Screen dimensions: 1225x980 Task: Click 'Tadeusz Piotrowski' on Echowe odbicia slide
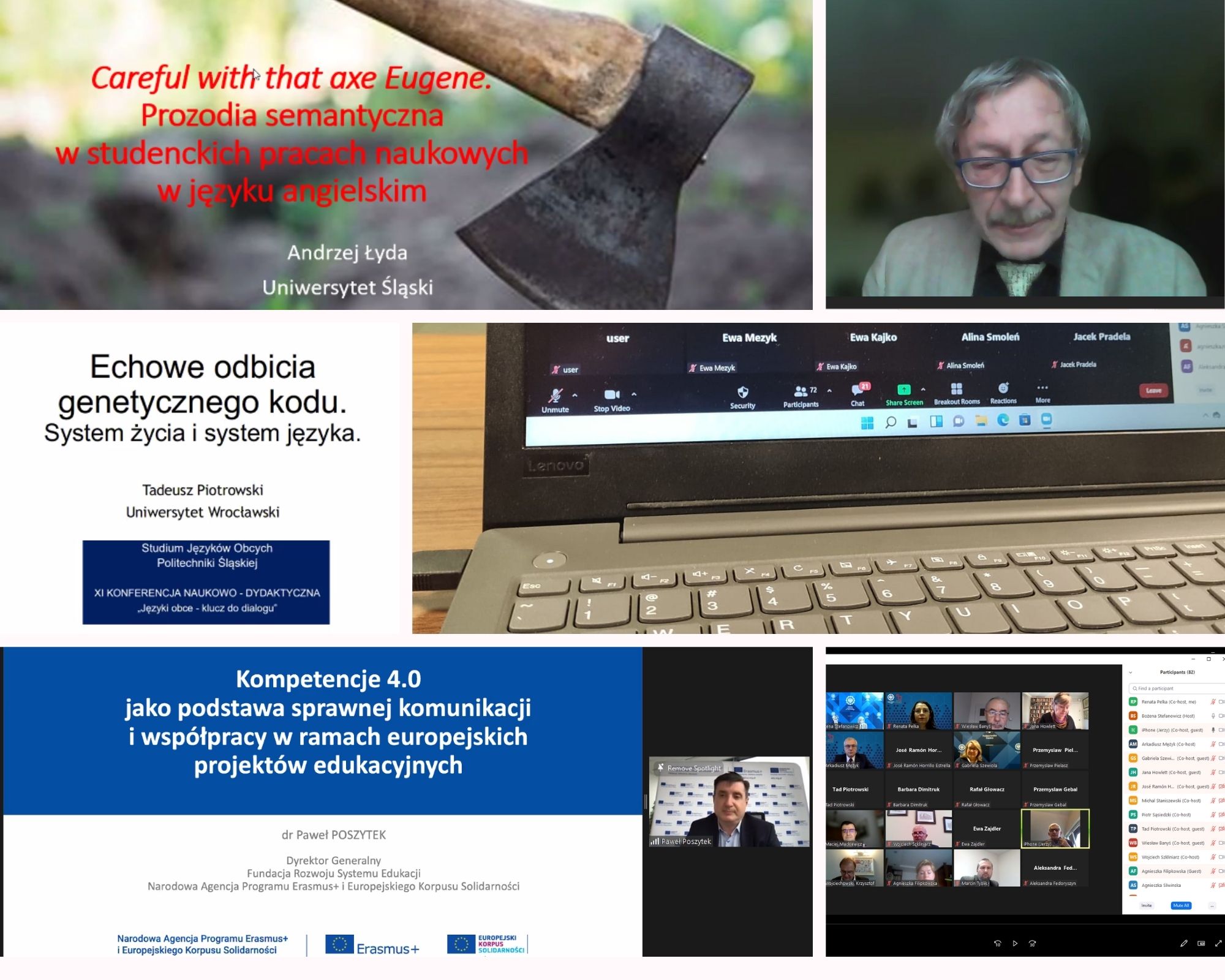coord(203,490)
